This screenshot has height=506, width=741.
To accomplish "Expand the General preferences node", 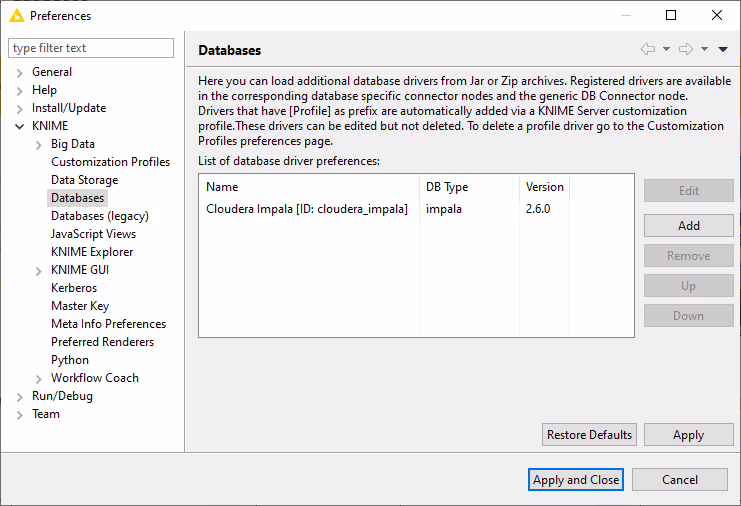I will click(x=20, y=72).
